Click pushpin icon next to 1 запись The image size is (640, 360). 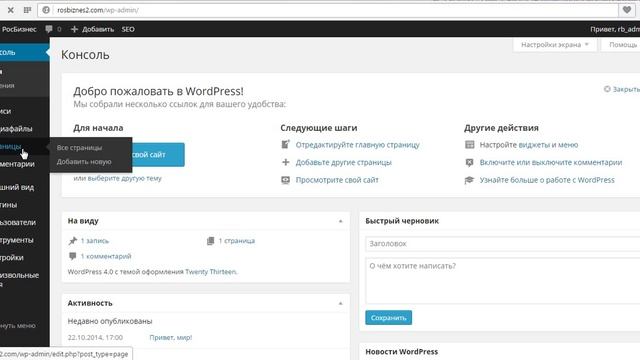(x=73, y=241)
